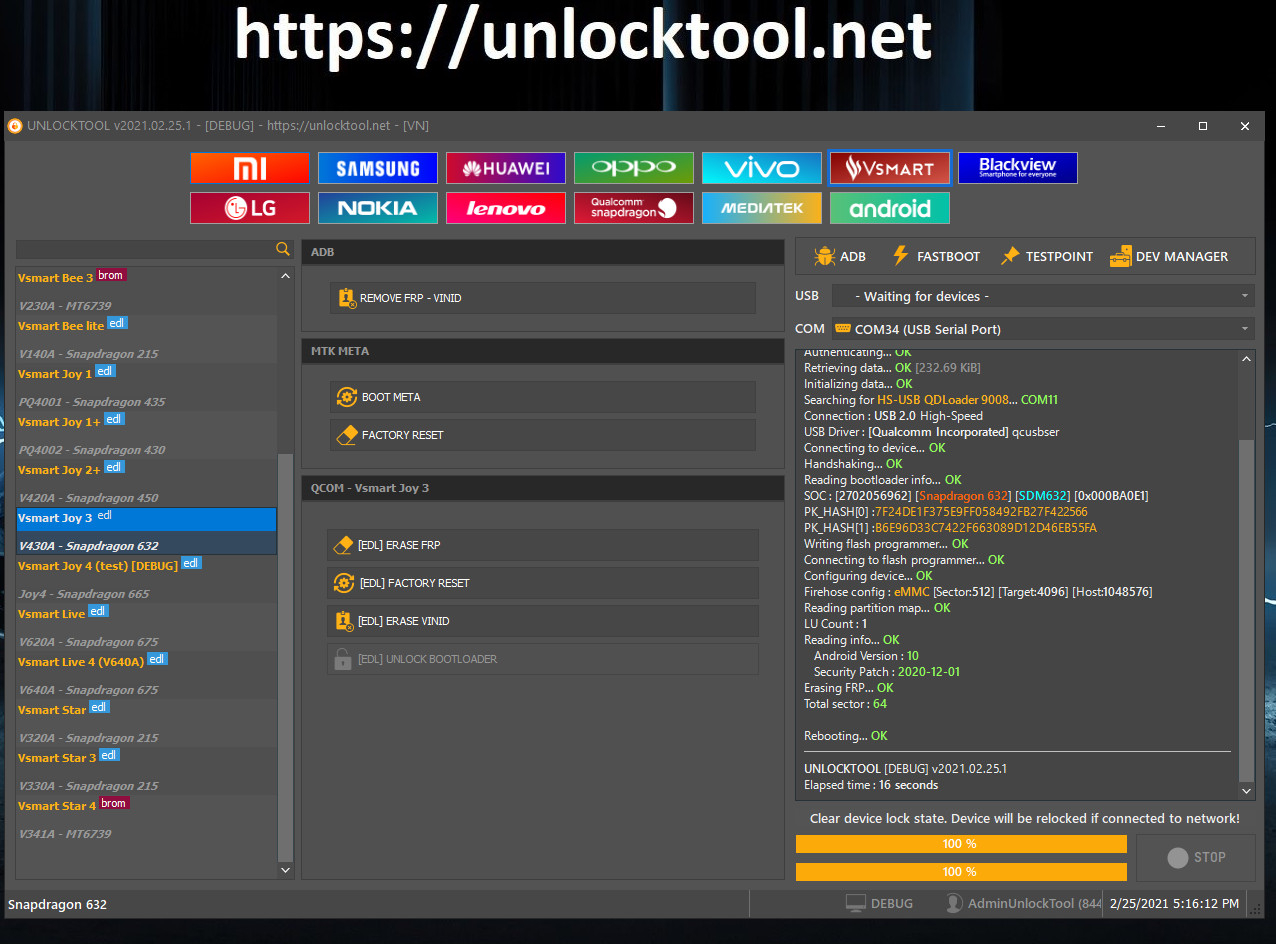Open the ADB tab
Viewport: 1276px width, 944px height.
pos(840,256)
